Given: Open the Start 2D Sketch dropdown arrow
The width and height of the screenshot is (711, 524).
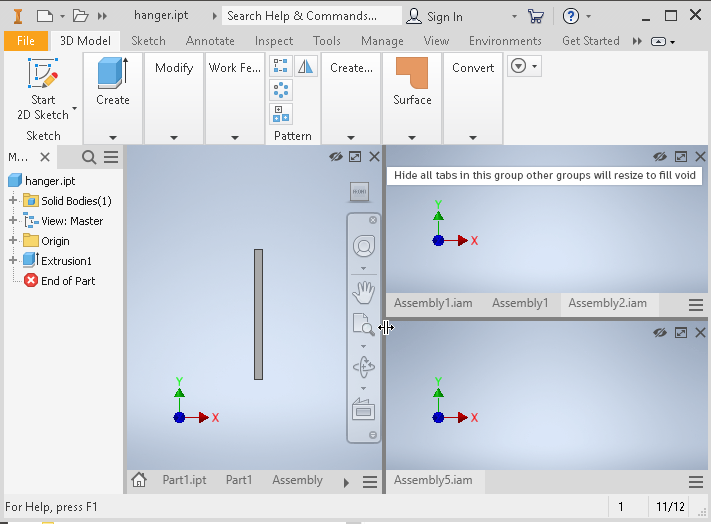Looking at the screenshot, I should [x=75, y=108].
